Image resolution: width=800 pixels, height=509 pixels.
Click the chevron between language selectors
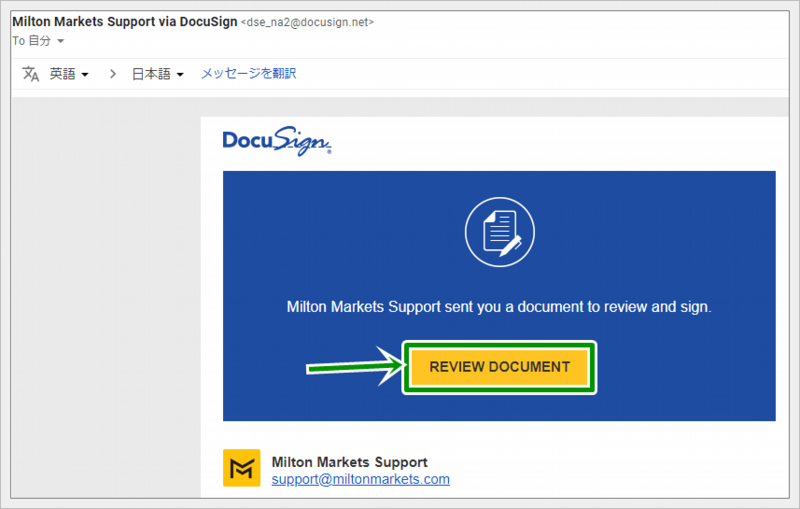pos(113,74)
